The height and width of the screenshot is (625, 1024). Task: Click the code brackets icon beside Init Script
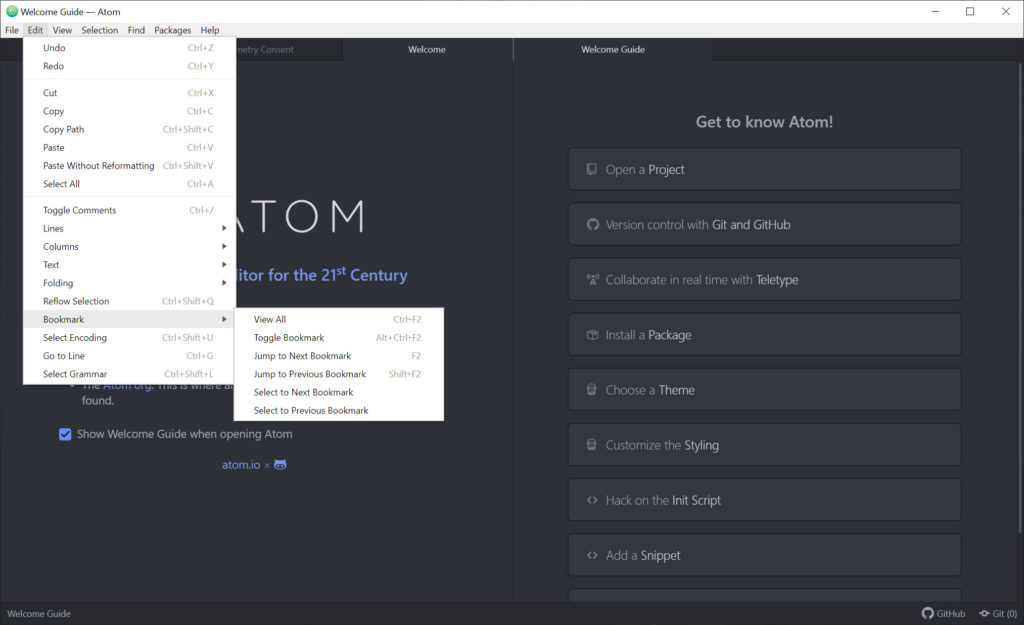(592, 500)
